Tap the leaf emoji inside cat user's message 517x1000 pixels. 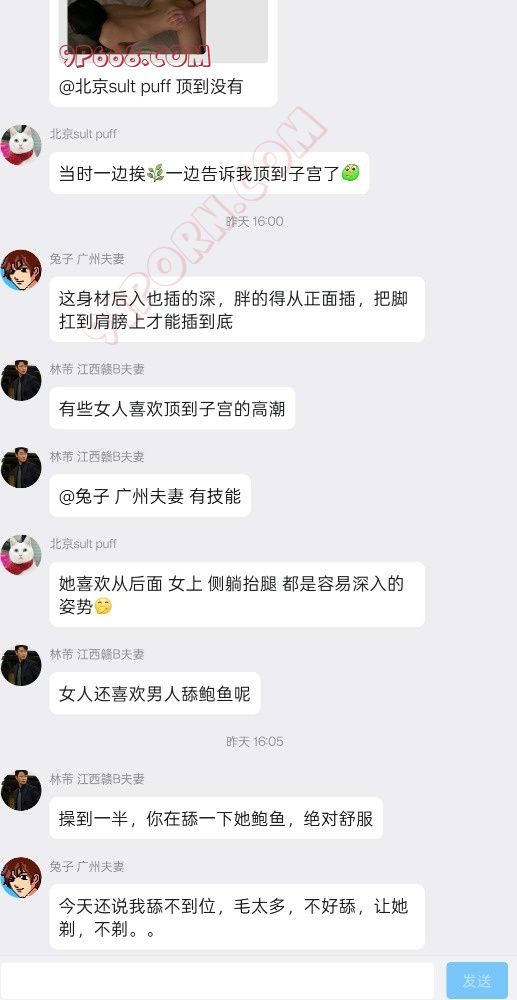156,173
